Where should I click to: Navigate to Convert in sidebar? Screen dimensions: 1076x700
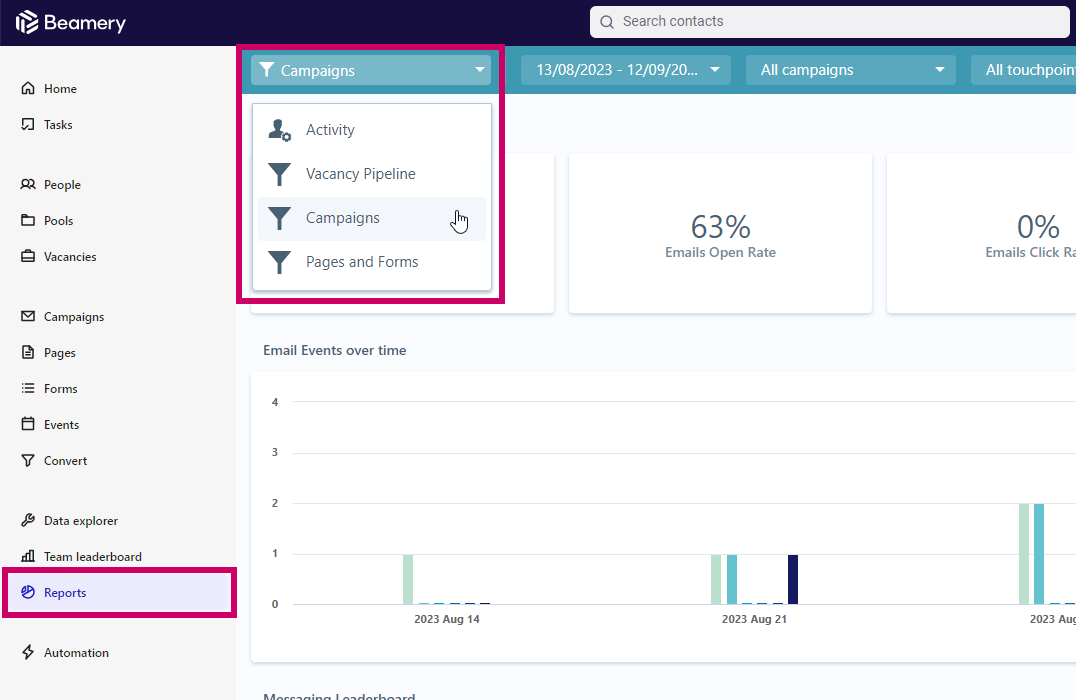65,461
